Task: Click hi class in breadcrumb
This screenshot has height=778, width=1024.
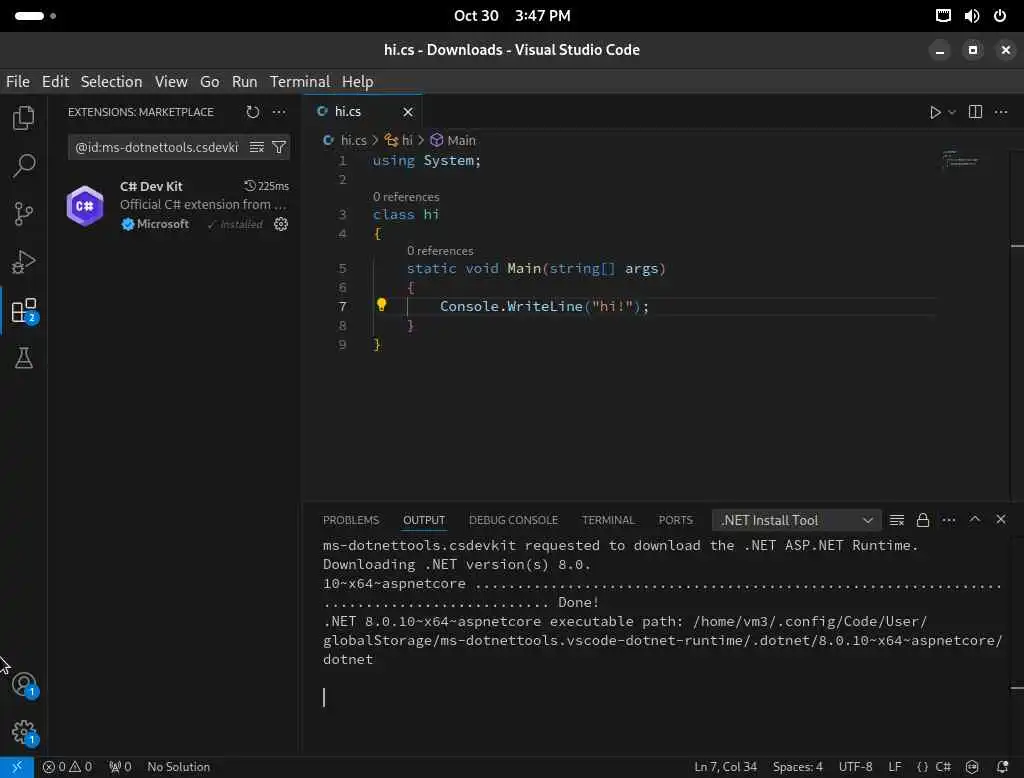Action: (406, 140)
